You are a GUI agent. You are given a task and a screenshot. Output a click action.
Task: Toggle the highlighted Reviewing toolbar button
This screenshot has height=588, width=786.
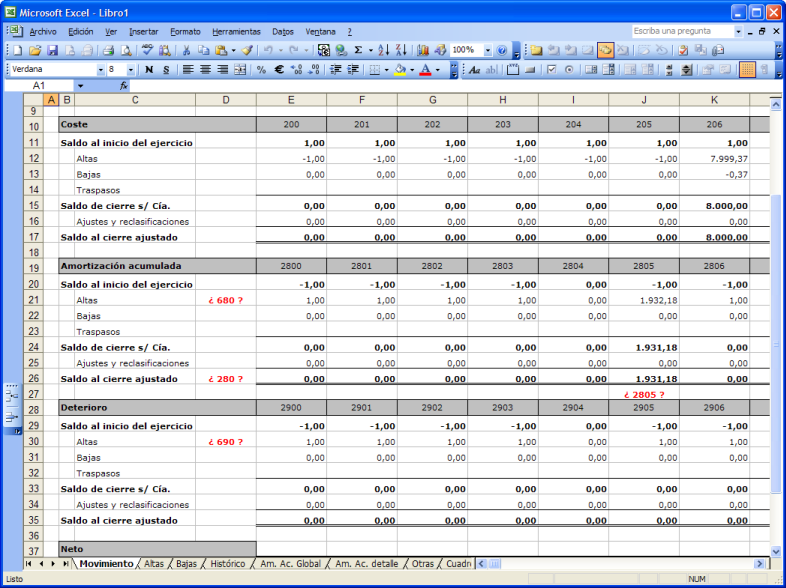(x=605, y=50)
